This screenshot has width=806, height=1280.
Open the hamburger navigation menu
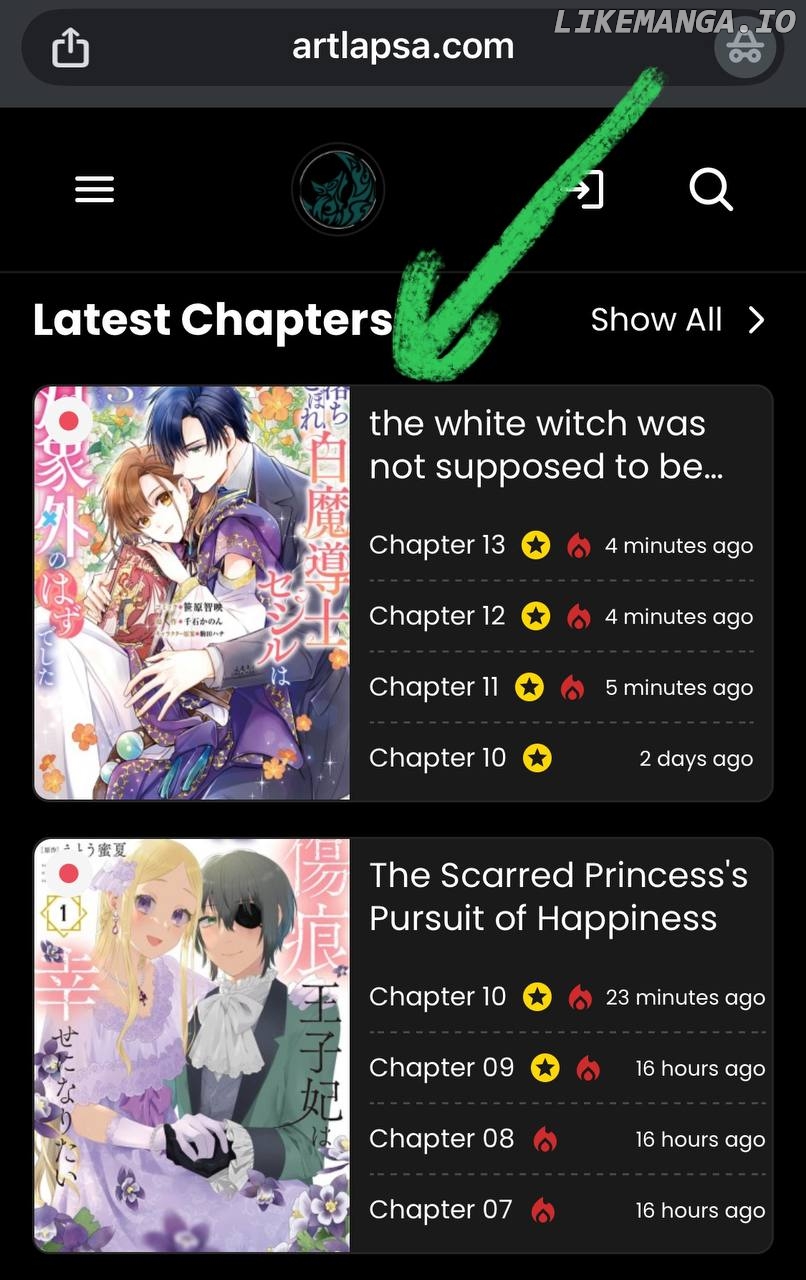94,189
